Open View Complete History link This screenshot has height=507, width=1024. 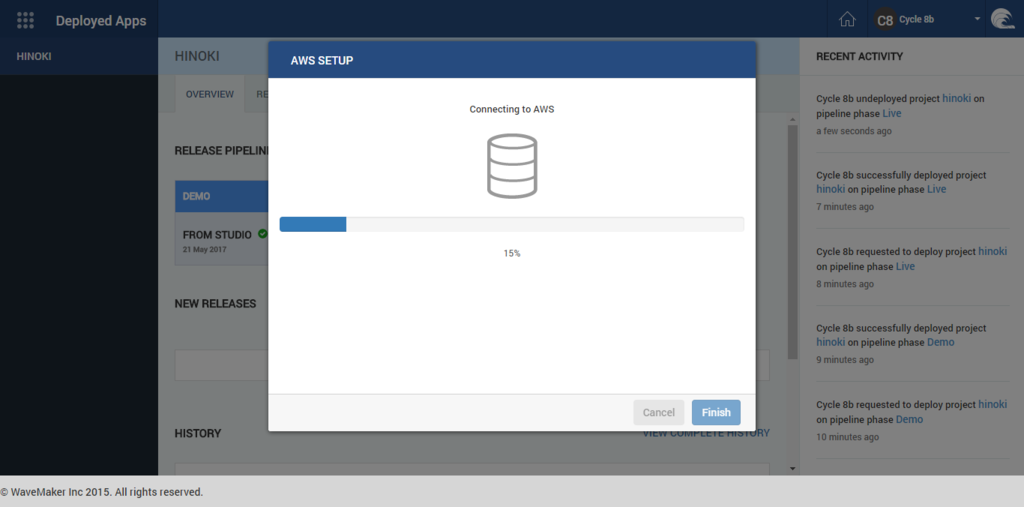[706, 433]
